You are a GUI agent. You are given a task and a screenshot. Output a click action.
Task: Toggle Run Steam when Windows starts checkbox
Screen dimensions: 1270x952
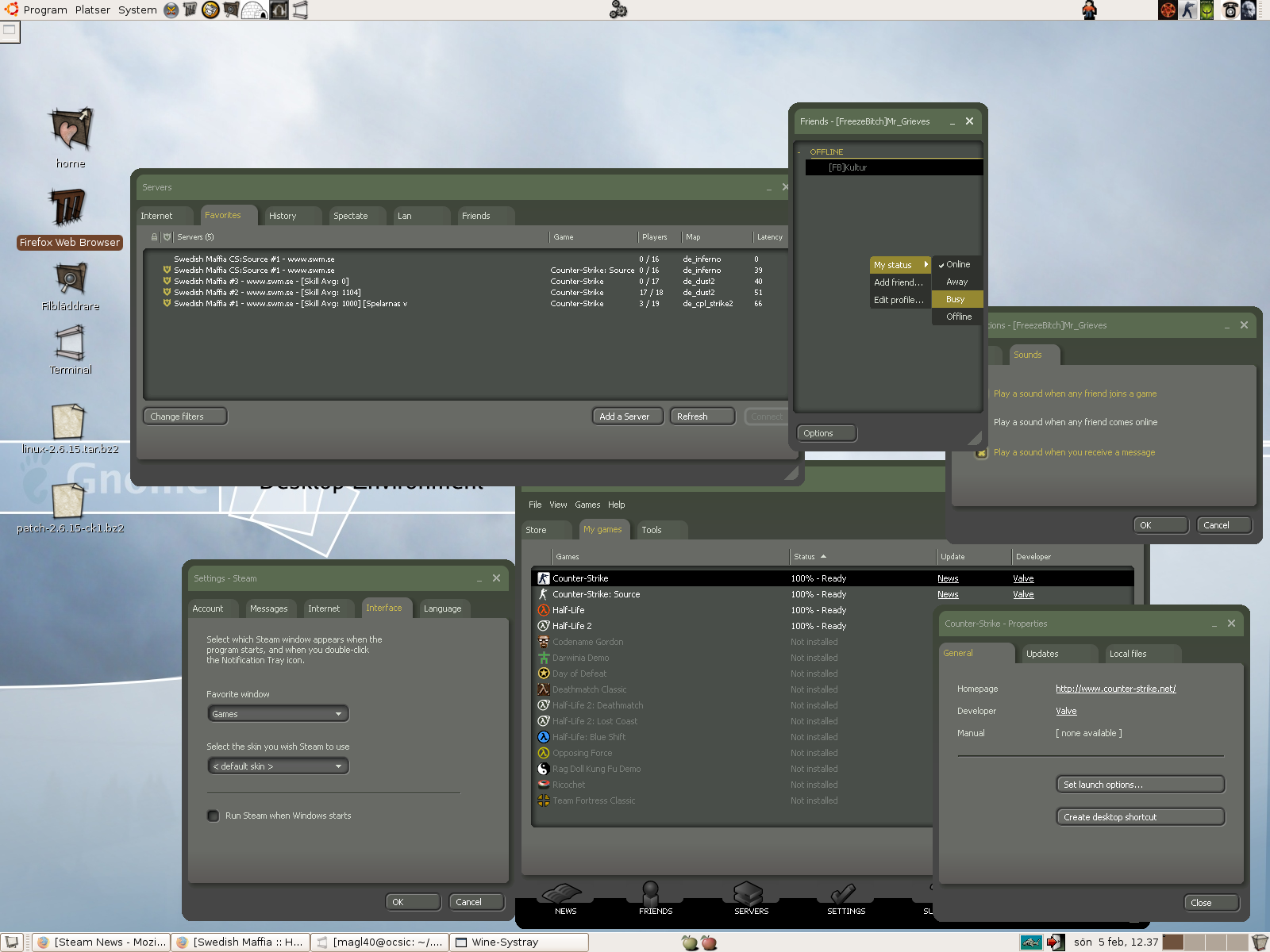click(213, 816)
